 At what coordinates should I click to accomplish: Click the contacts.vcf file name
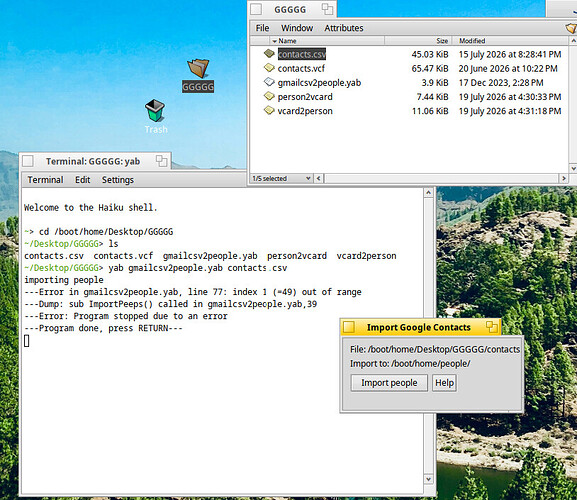pyautogui.click(x=301, y=68)
